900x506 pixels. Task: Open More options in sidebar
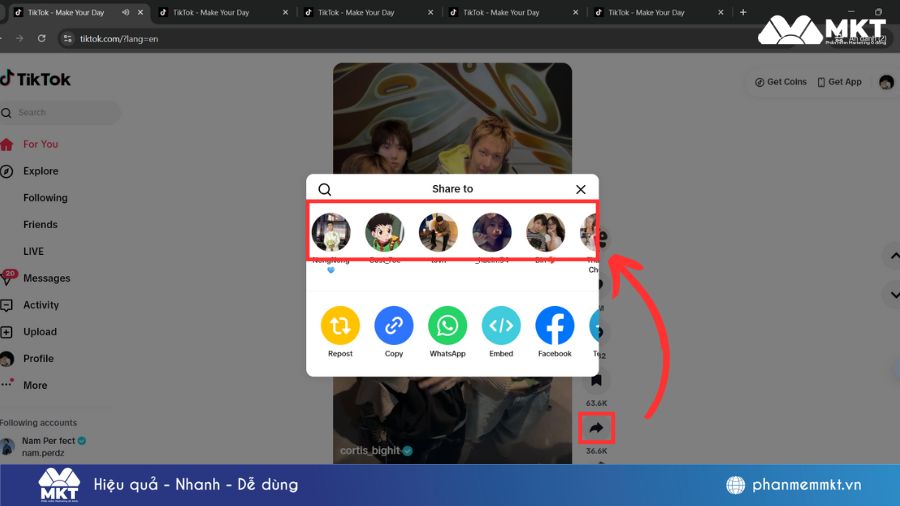coord(35,385)
